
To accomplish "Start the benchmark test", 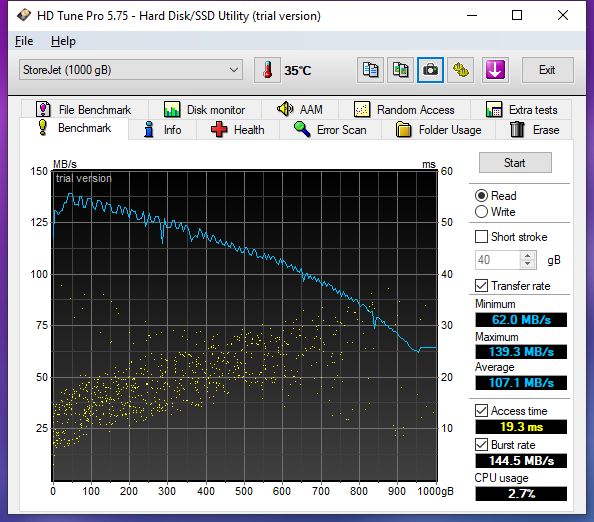I will [515, 163].
